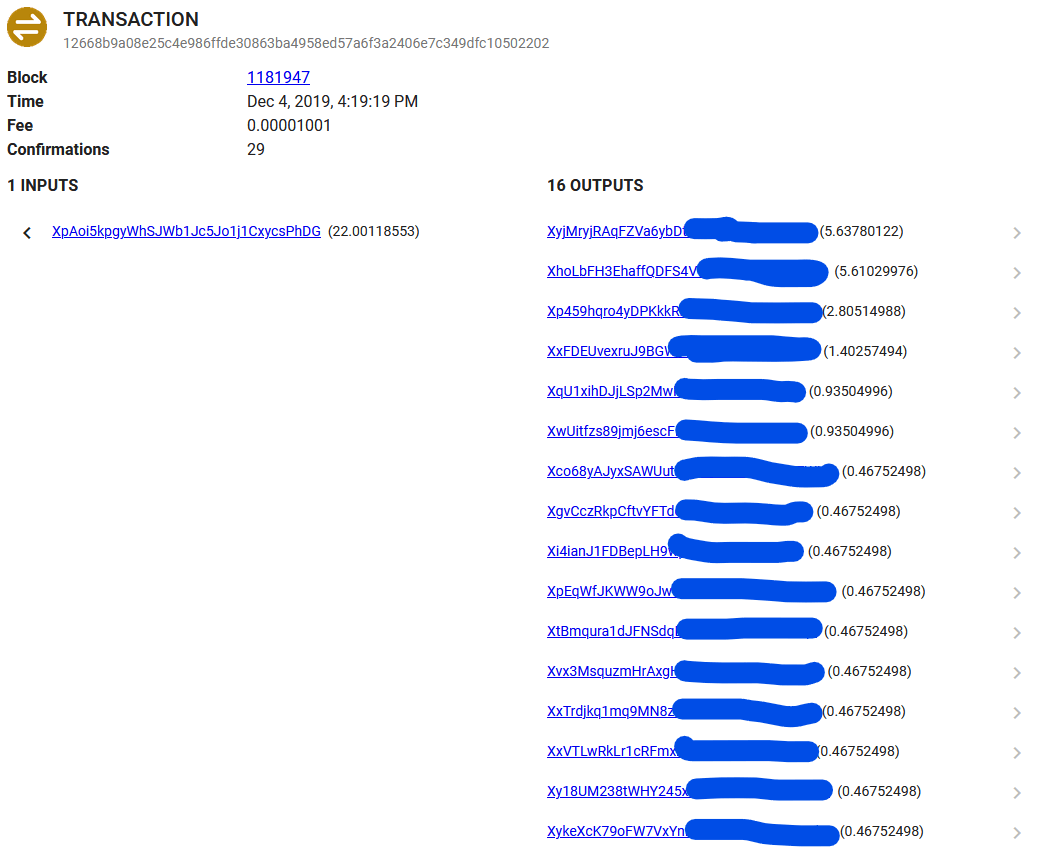Click right chevron beside the XpEqWfJKWW9oJ output
Screen dimensions: 1050x865
[x=1017, y=593]
